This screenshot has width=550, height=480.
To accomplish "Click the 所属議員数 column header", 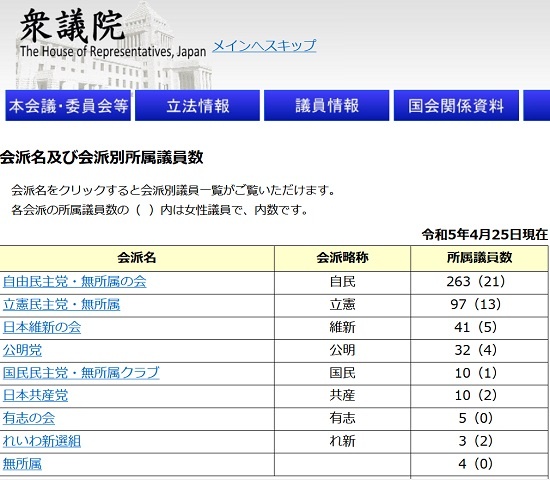I will click(x=479, y=258).
